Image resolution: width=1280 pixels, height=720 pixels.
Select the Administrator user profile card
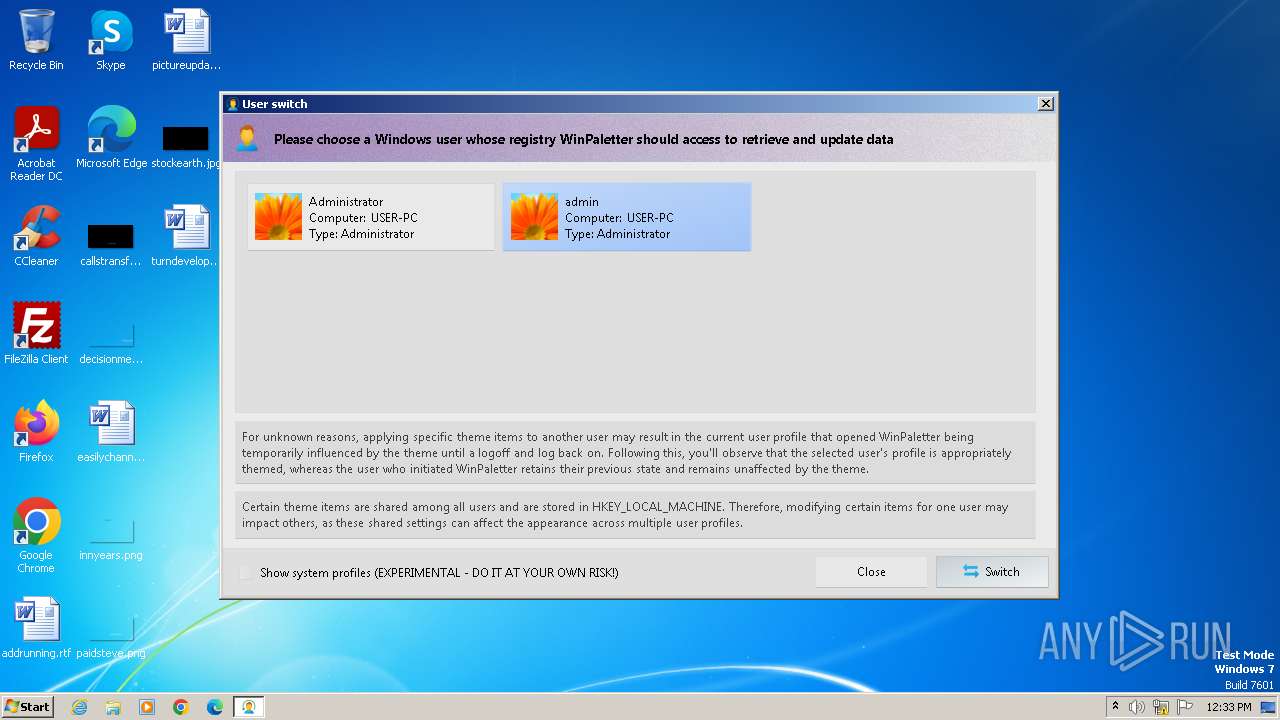[x=371, y=217]
